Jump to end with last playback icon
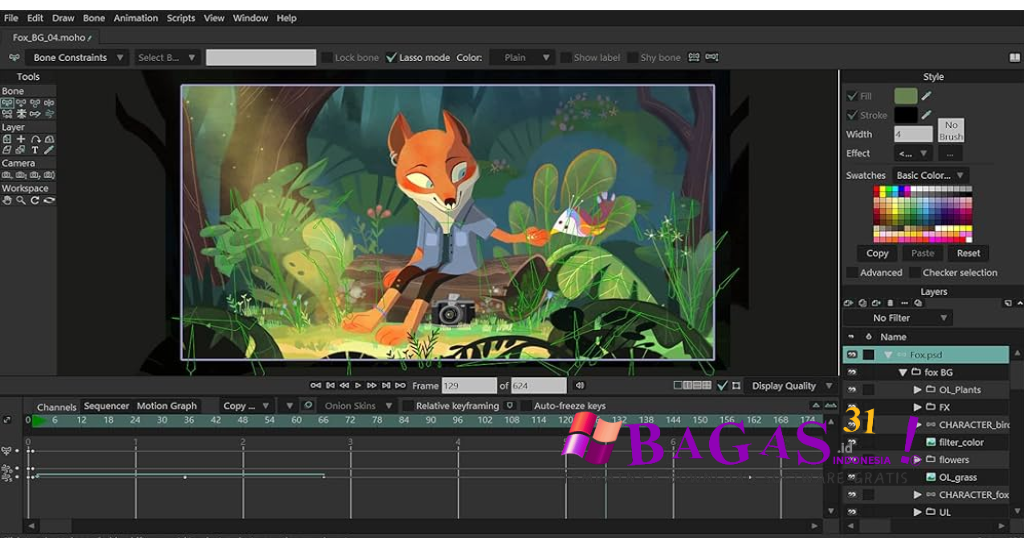This screenshot has height=538, width=1024. pyautogui.click(x=400, y=385)
